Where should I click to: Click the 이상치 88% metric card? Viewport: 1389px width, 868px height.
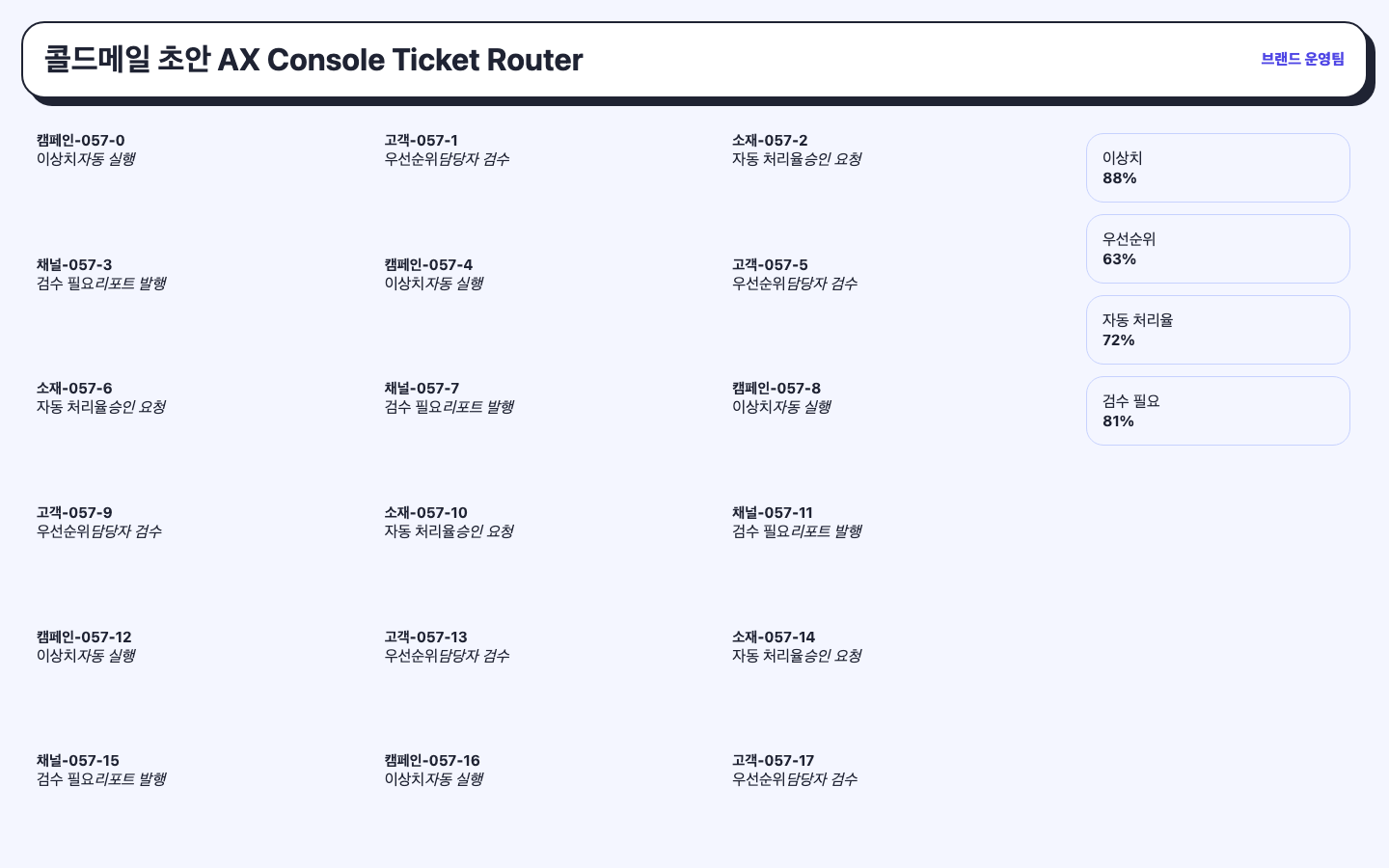click(1218, 168)
